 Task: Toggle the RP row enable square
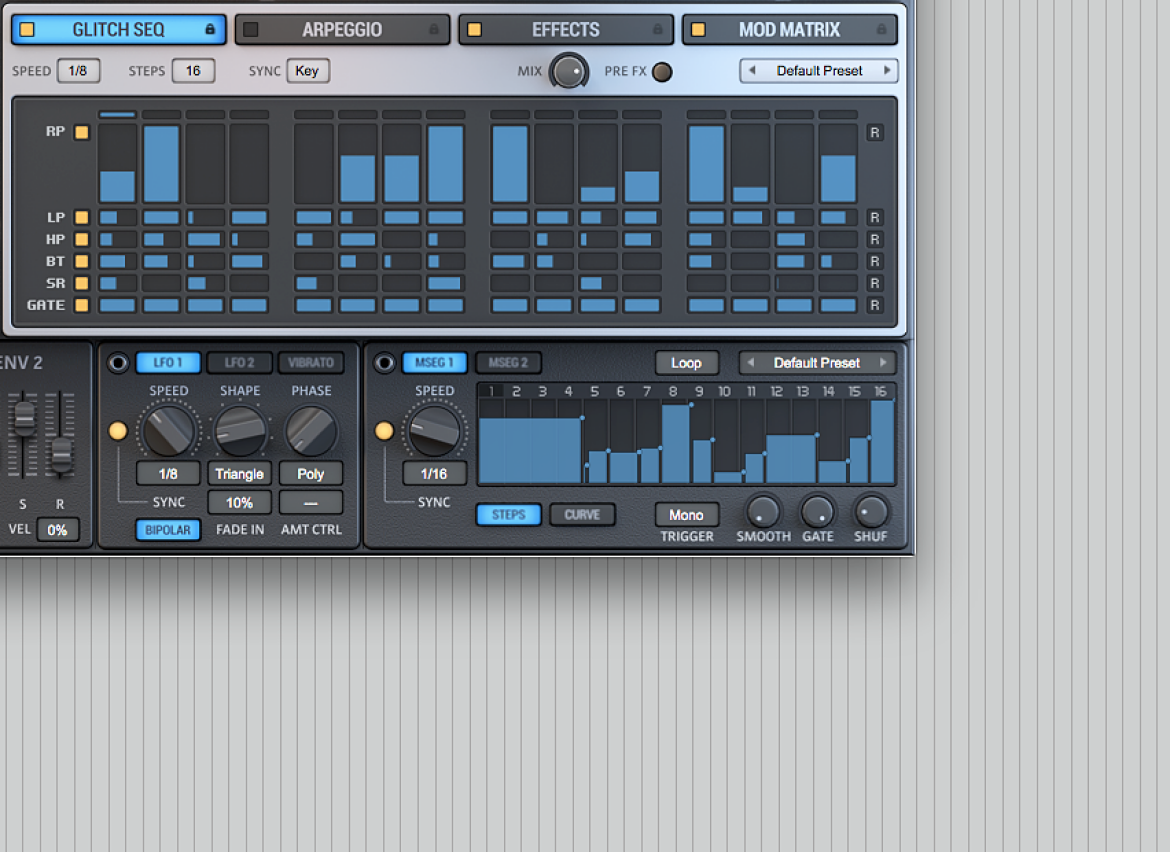82,132
